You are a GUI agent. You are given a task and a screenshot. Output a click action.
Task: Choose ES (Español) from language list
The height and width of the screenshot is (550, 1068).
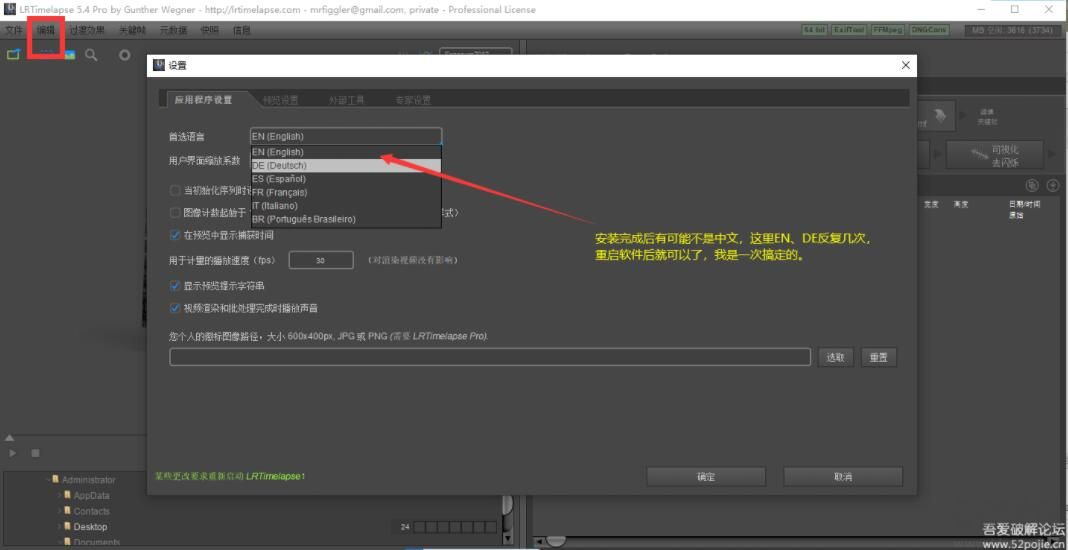(x=345, y=179)
